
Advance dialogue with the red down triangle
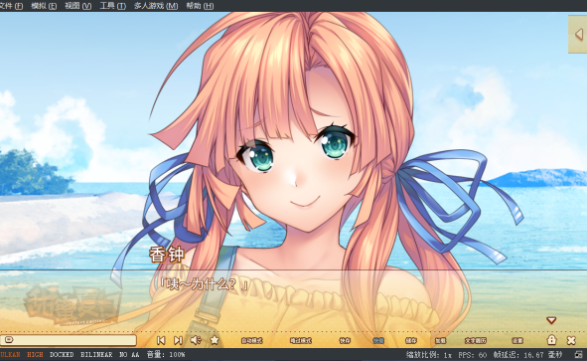(x=551, y=320)
